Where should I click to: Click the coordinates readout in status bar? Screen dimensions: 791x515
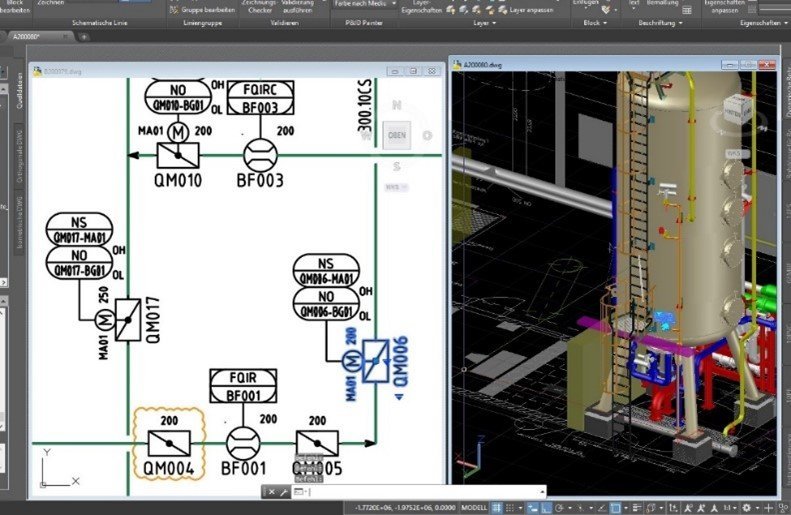pos(405,507)
